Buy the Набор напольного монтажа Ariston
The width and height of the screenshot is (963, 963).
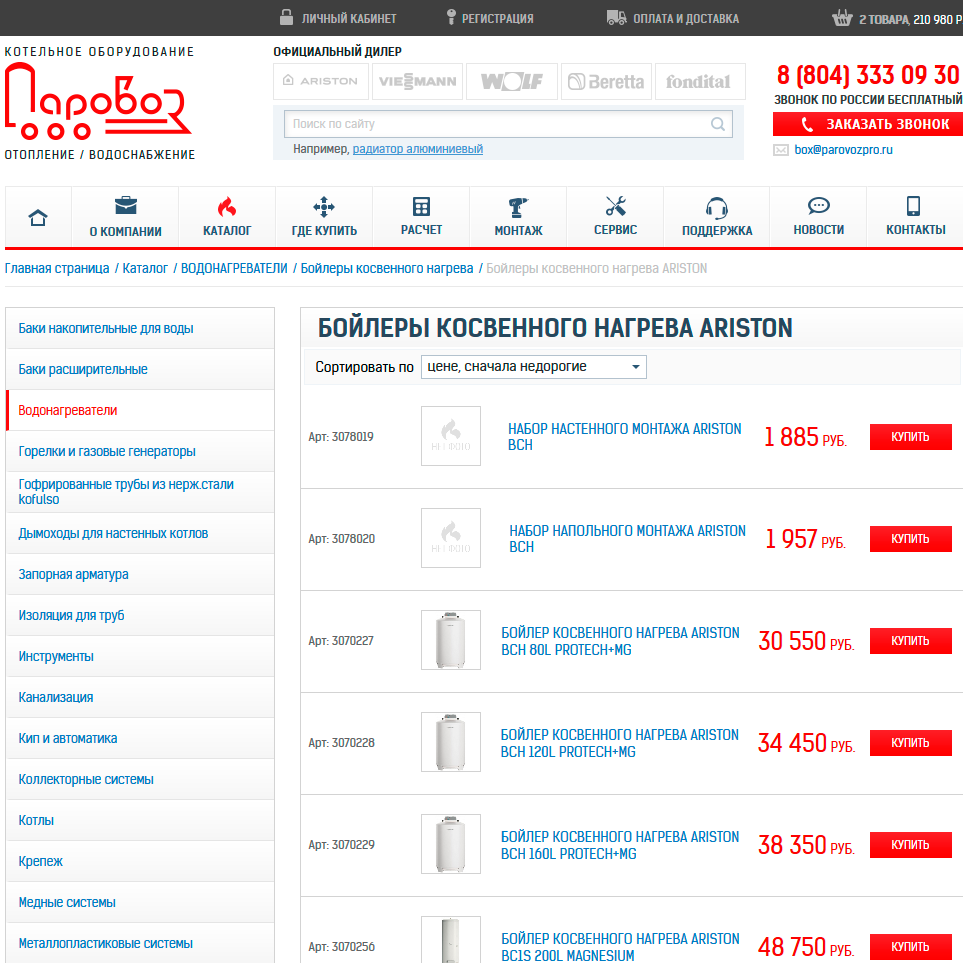tap(910, 539)
